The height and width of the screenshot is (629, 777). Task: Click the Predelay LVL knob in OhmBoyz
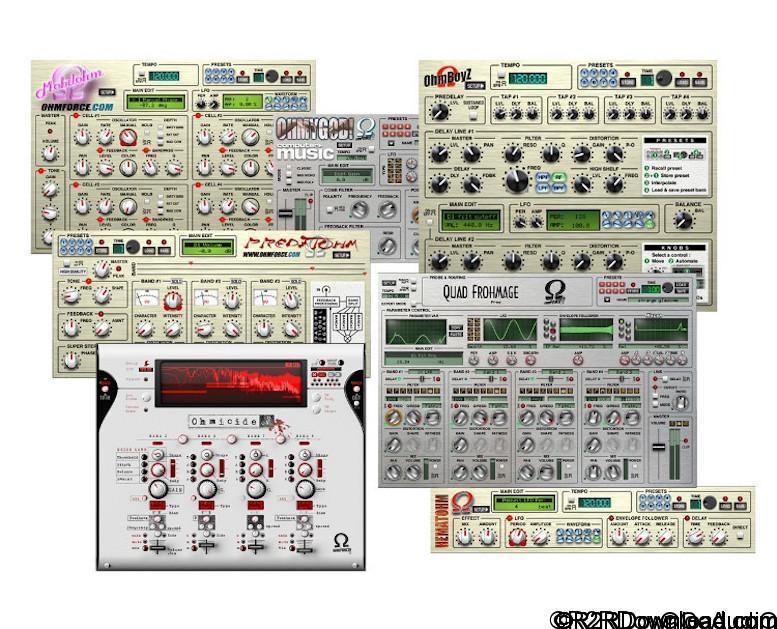coord(439,111)
